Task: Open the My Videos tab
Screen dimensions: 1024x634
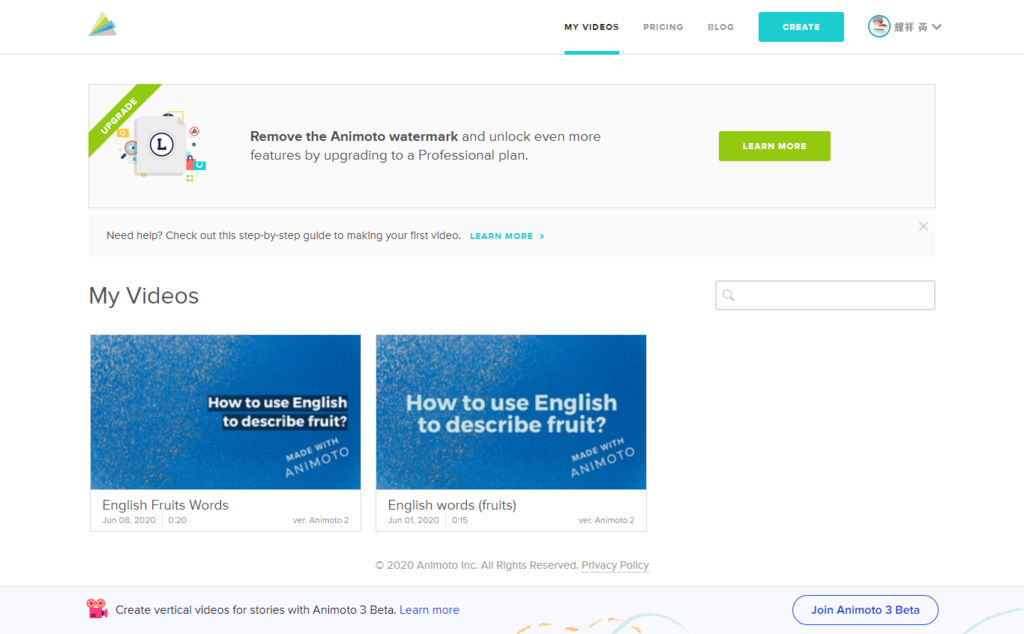Action: pyautogui.click(x=591, y=27)
